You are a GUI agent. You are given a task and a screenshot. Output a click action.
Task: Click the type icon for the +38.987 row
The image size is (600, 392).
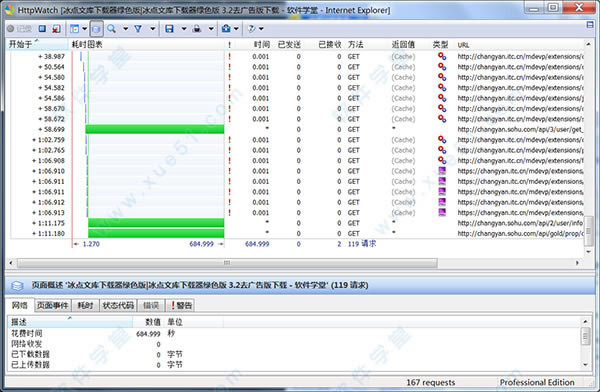[442, 56]
